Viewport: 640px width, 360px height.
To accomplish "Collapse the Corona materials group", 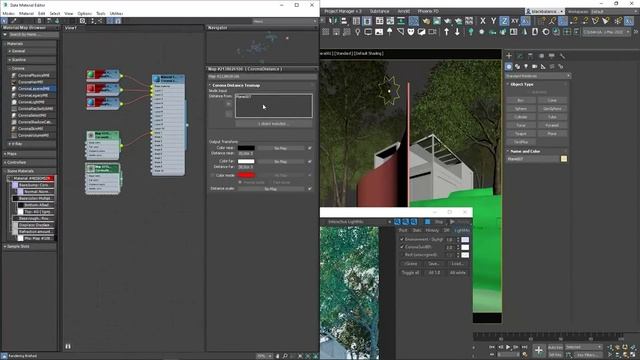I will pyautogui.click(x=10, y=69).
